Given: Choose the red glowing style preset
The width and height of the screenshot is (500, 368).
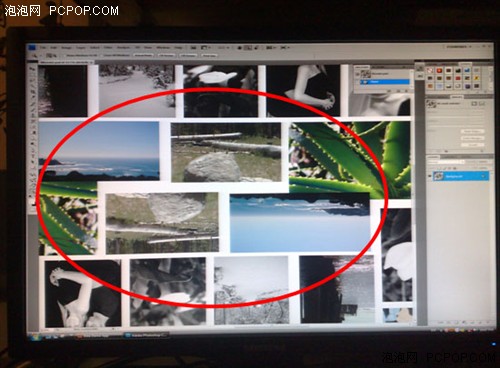Looking at the screenshot, I should (439, 70).
